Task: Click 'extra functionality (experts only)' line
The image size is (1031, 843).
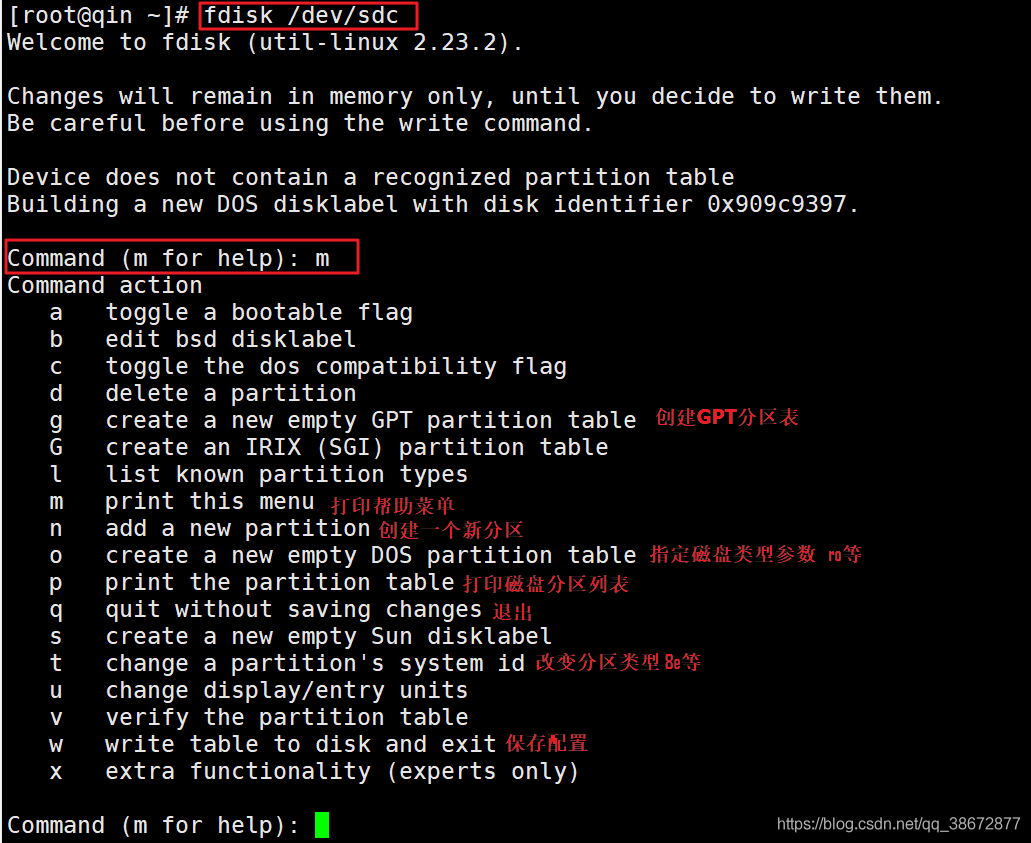Action: [342, 772]
